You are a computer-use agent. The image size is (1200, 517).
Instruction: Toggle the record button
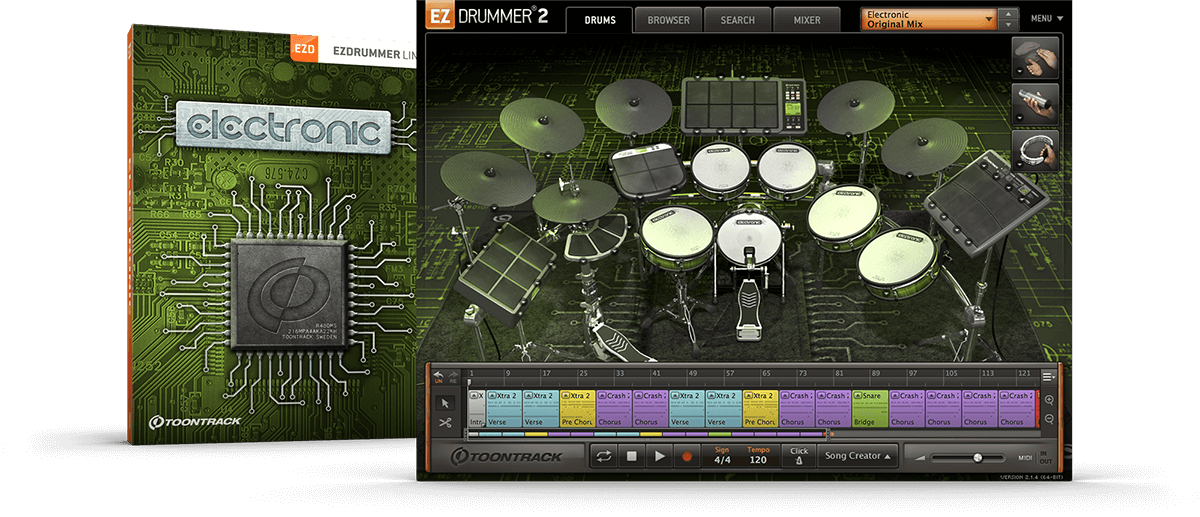click(x=686, y=456)
